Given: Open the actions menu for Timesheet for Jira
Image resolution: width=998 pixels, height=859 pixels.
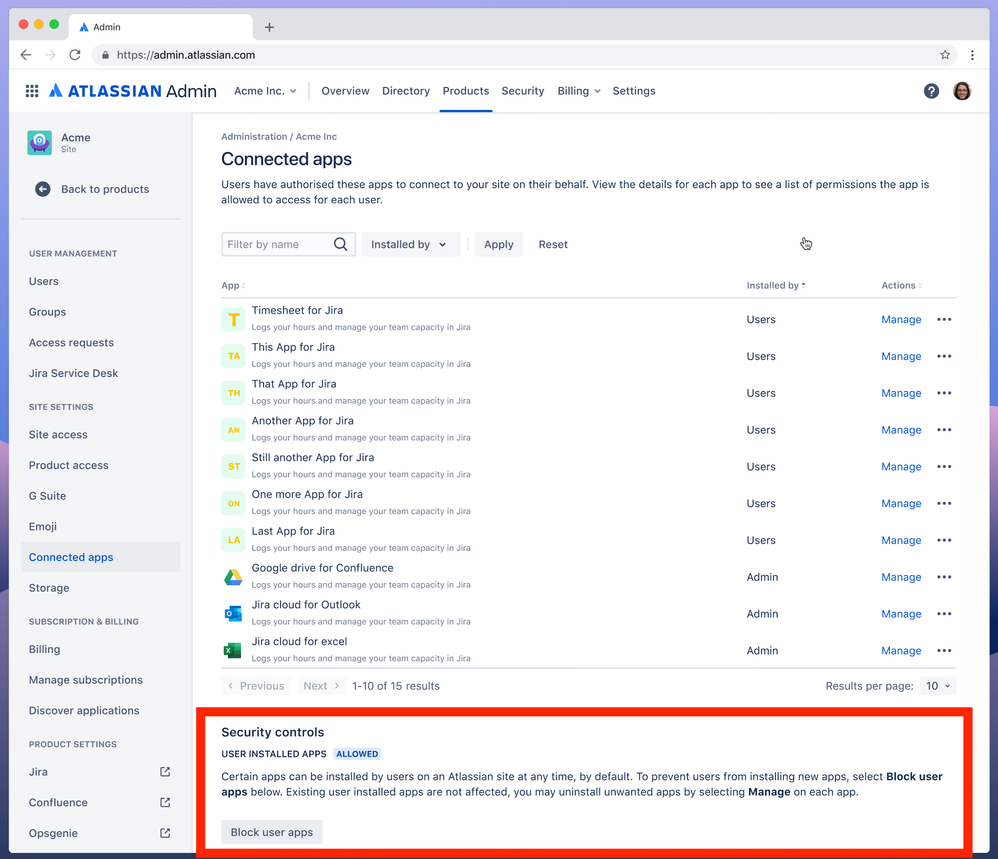Looking at the screenshot, I should 943,319.
